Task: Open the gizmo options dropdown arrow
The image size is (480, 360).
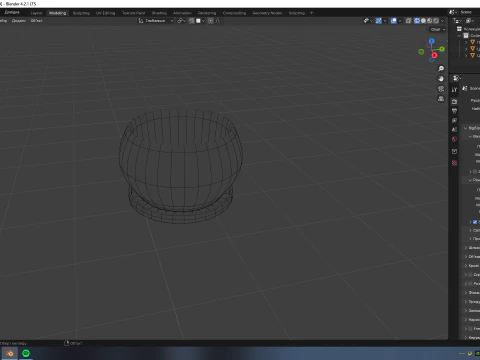Action: 385,21
